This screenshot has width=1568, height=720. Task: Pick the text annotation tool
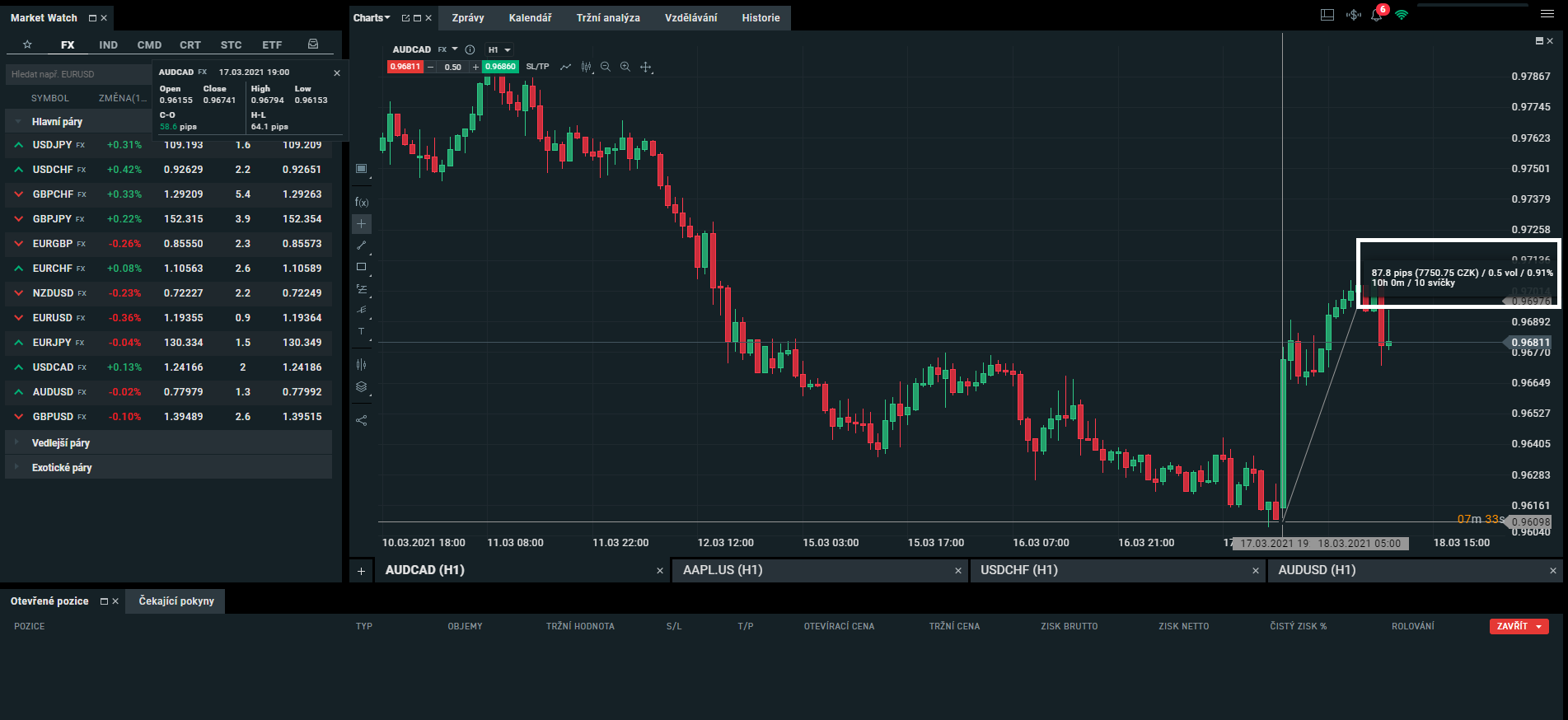click(x=361, y=331)
